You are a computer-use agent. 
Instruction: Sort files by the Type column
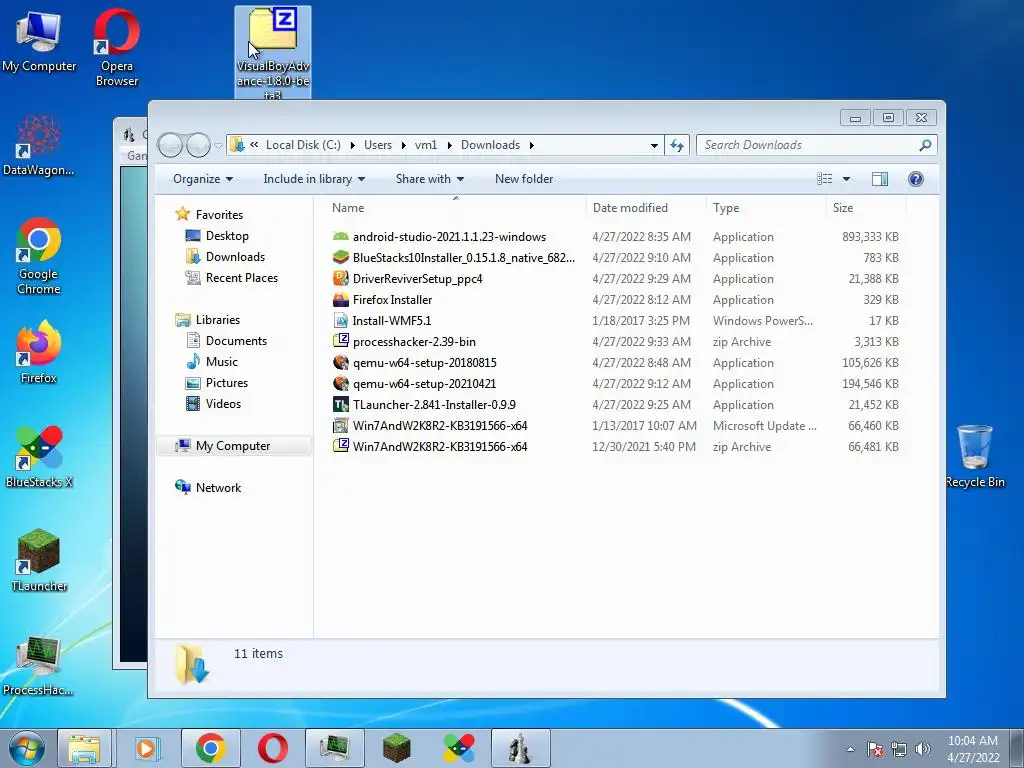point(766,208)
